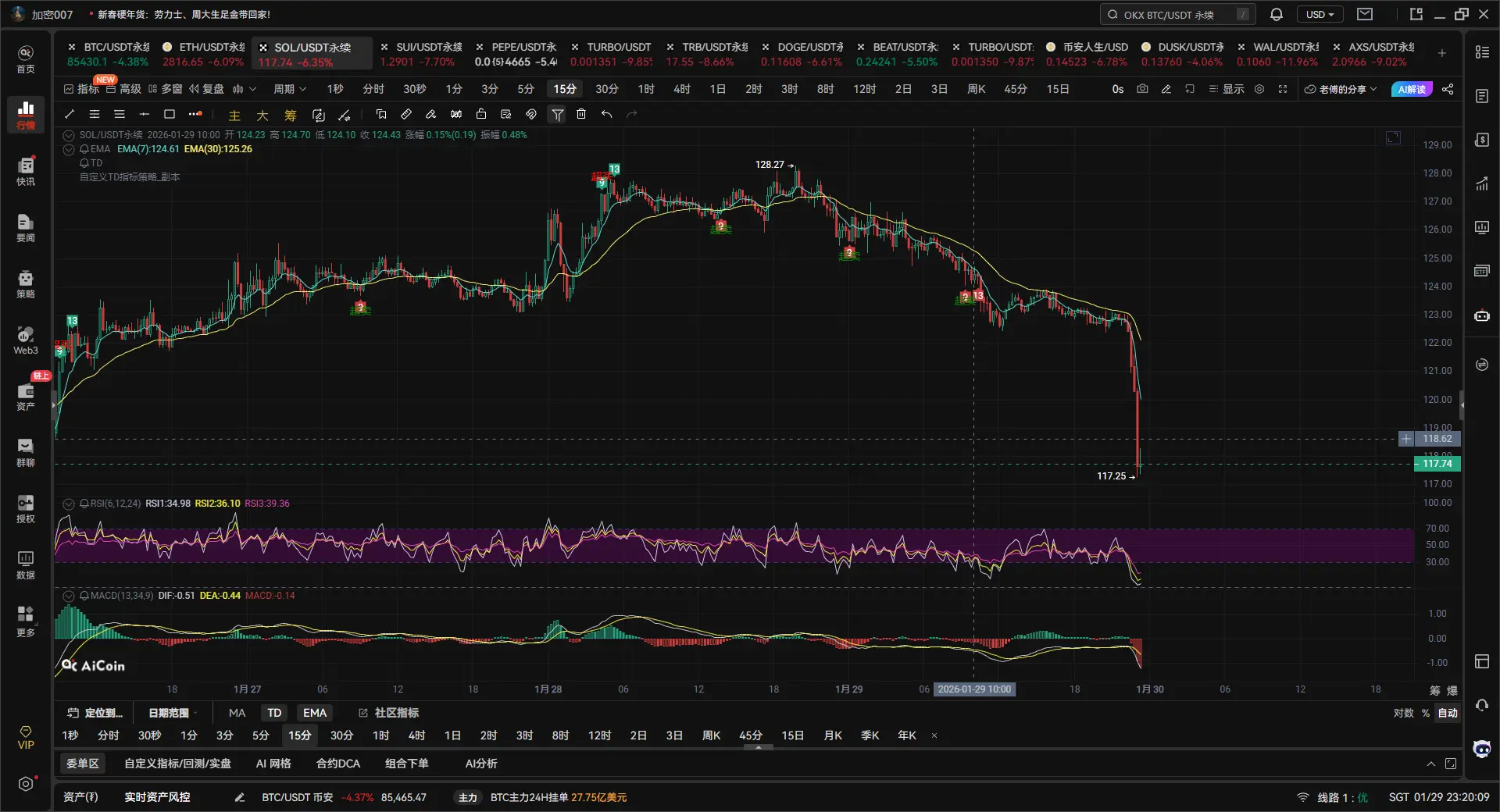Open the 快讯 news sidebar icon
The height and width of the screenshot is (812, 1500).
(26, 171)
